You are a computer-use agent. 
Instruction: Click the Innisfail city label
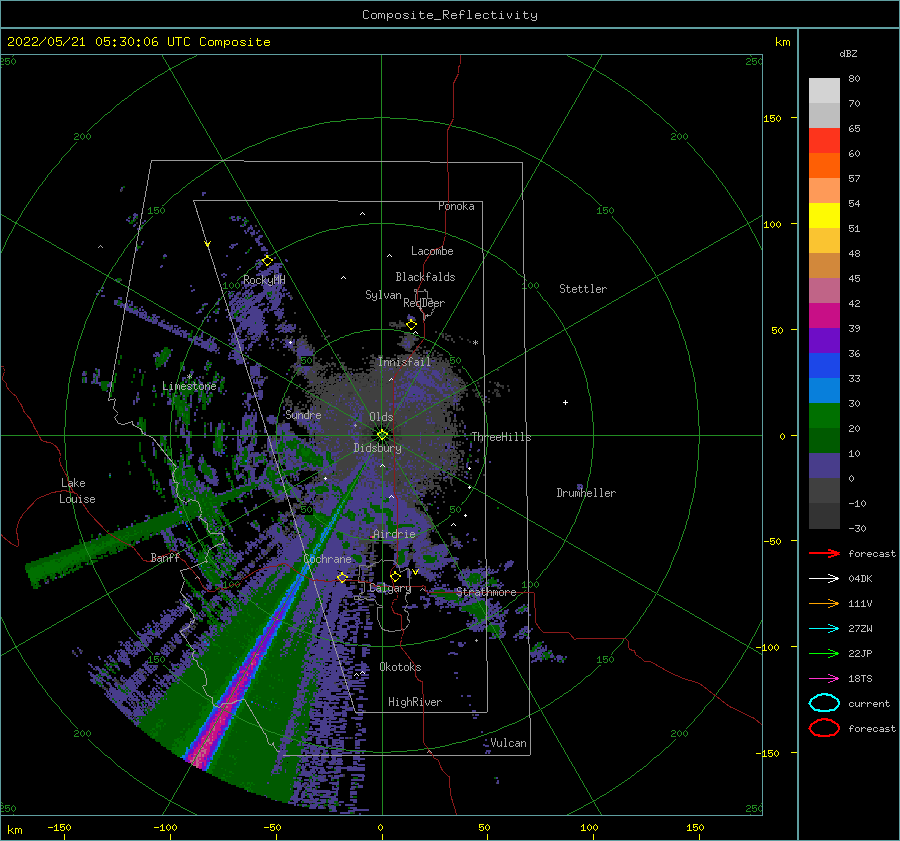(x=404, y=362)
